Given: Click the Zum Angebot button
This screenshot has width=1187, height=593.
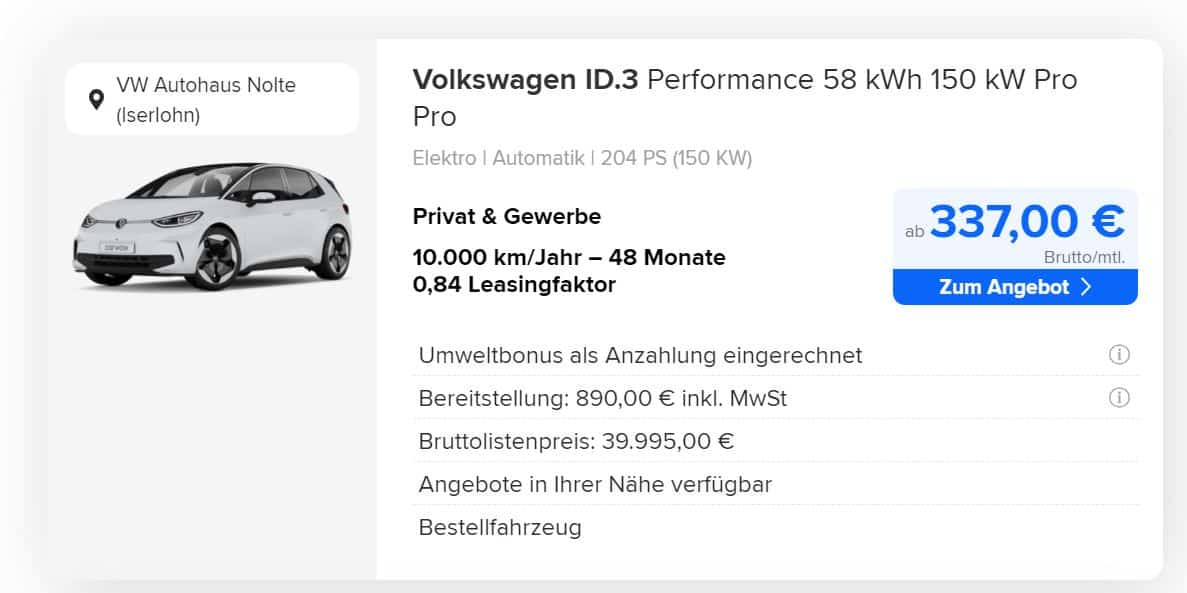Looking at the screenshot, I should click(x=1015, y=287).
